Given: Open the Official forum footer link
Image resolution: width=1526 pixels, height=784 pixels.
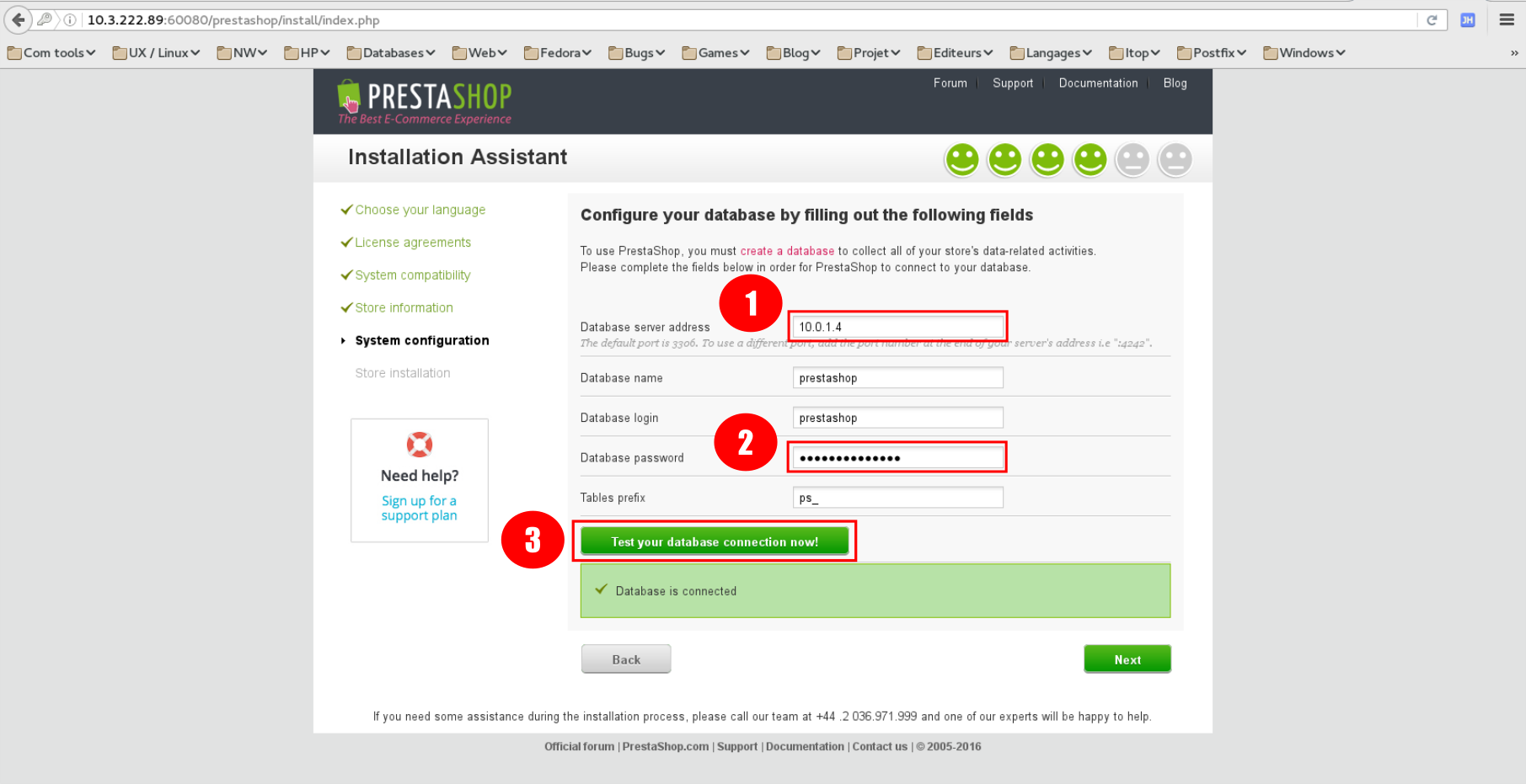Looking at the screenshot, I should pos(579,746).
